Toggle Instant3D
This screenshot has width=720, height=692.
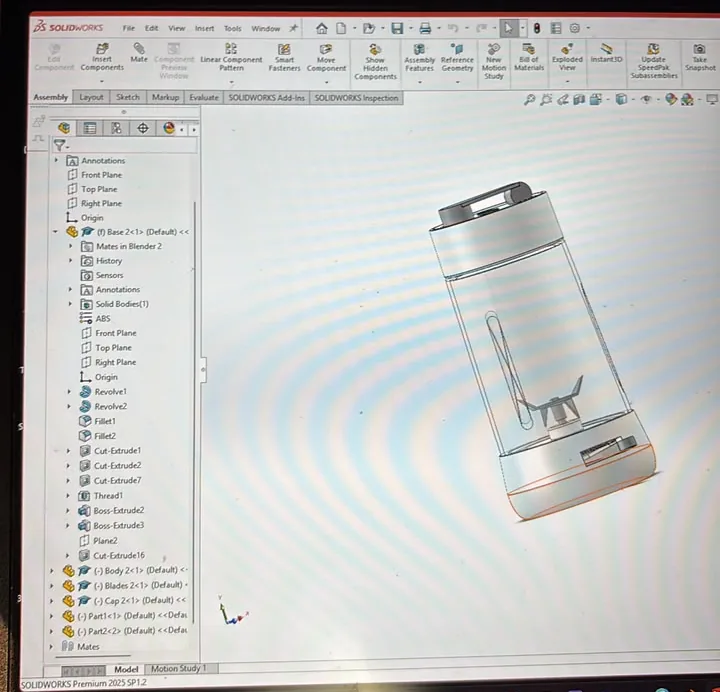point(606,53)
